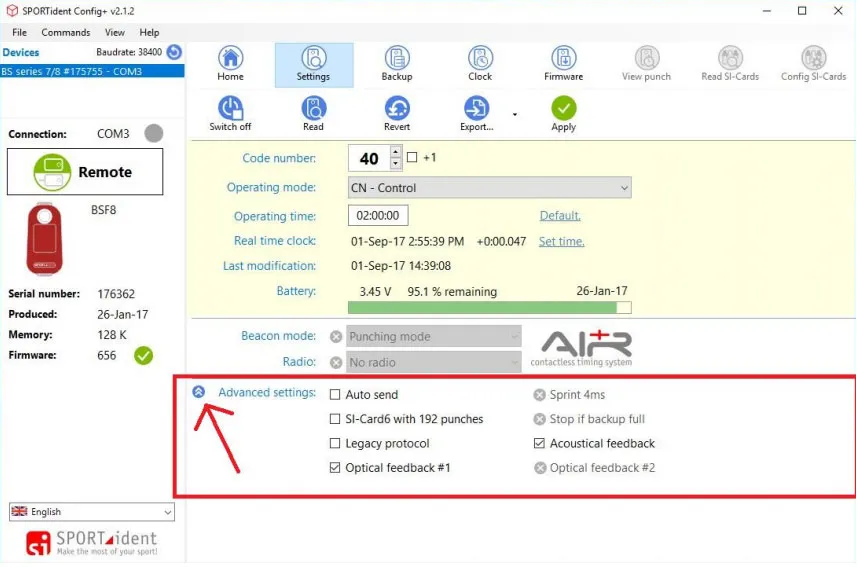Open the Beacon mode dropdown

pyautogui.click(x=434, y=337)
